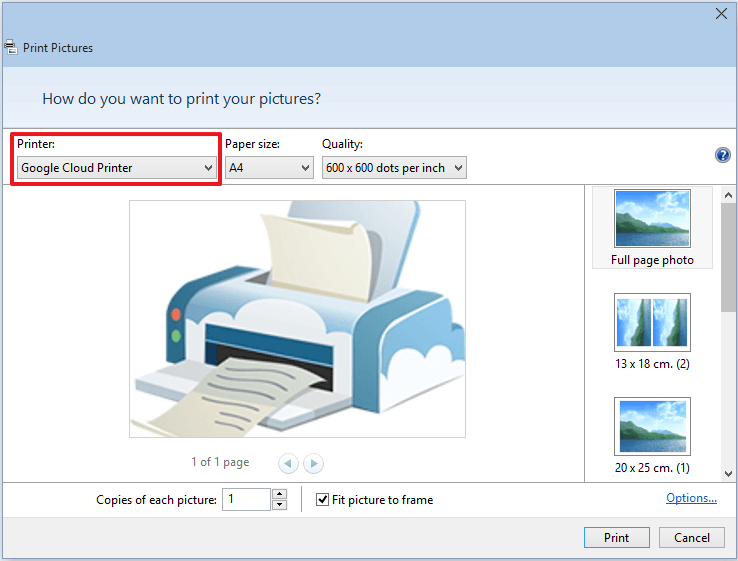Select the Full page photo layout
The height and width of the screenshot is (561, 738).
(652, 228)
